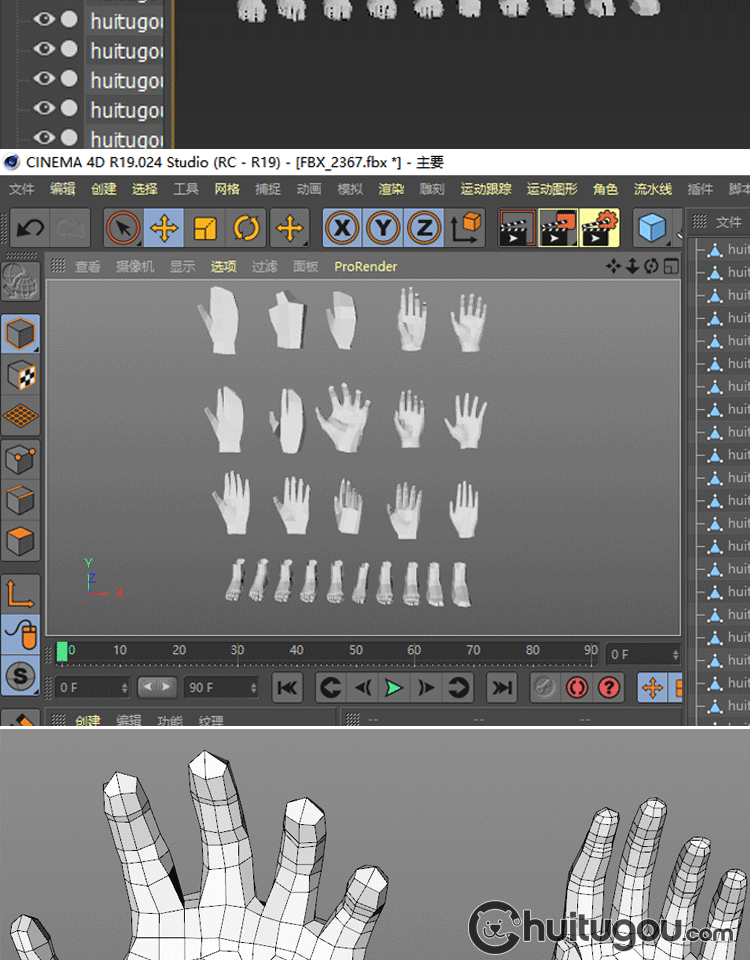The image size is (750, 960).
Task: Toggle the X axis lock
Action: (342, 229)
